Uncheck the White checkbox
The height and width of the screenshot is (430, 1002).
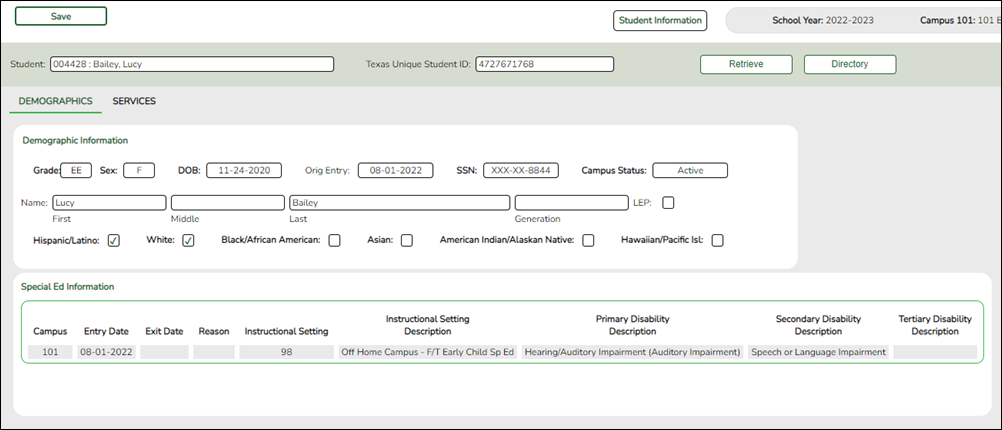[189, 241]
